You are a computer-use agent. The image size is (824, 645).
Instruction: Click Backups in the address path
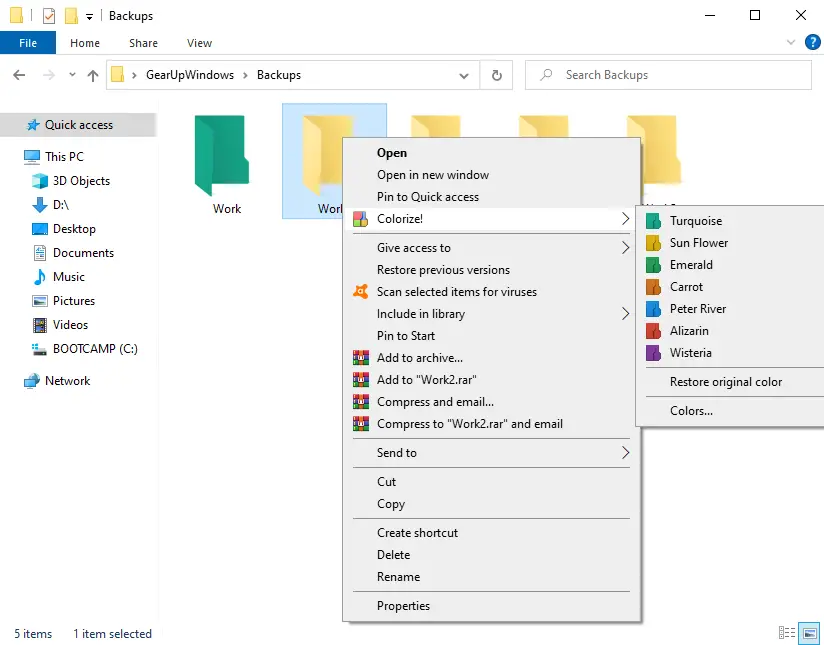[x=279, y=75]
